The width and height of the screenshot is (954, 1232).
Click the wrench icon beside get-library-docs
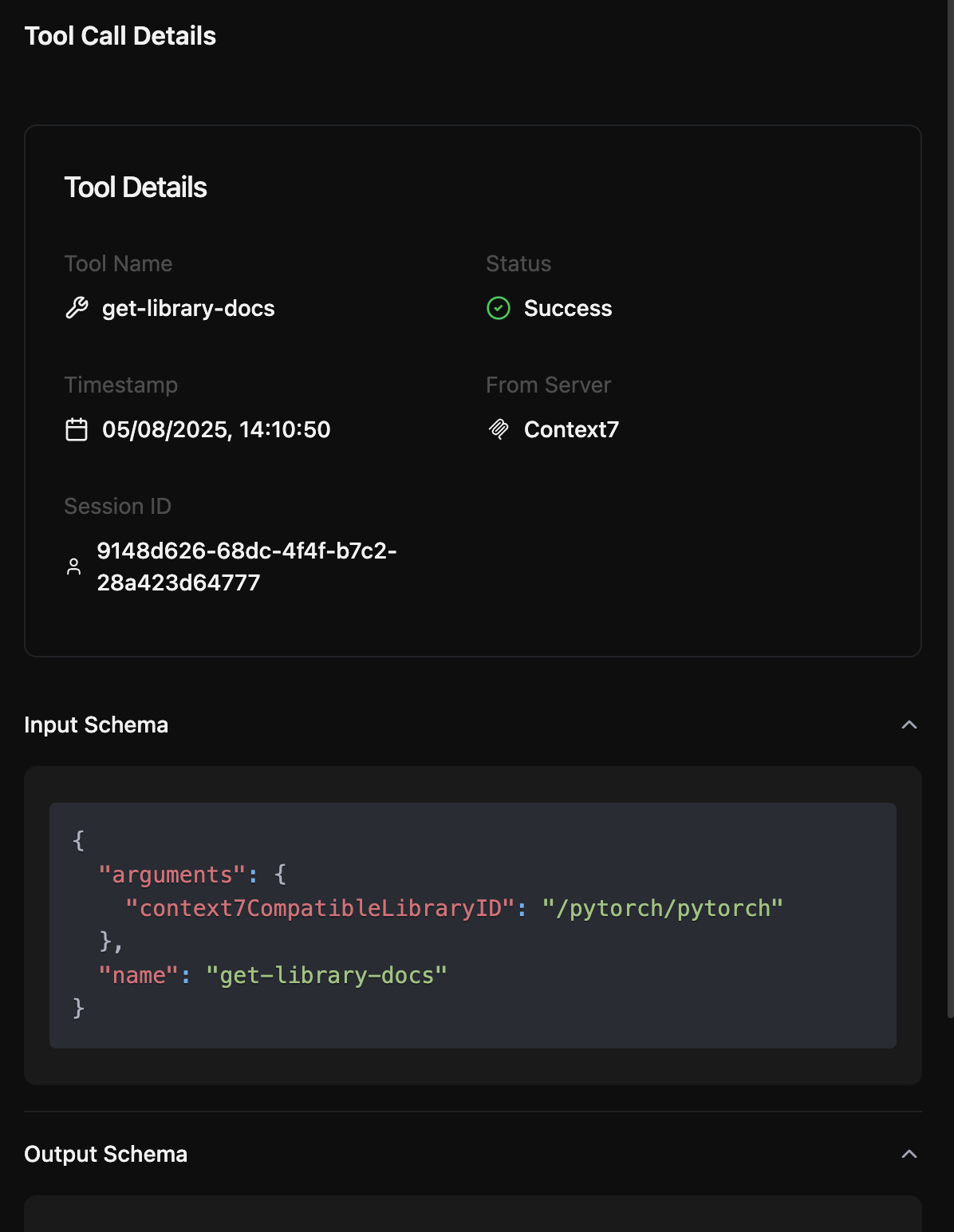pyautogui.click(x=77, y=308)
